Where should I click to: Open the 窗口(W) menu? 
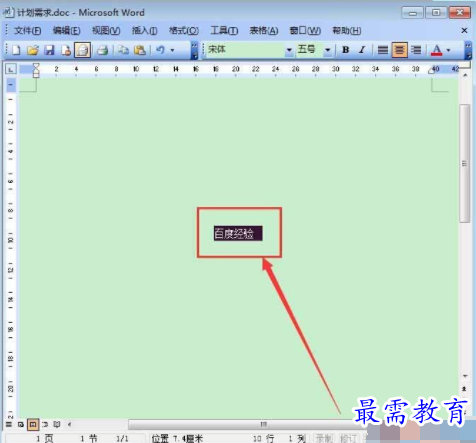(x=305, y=31)
